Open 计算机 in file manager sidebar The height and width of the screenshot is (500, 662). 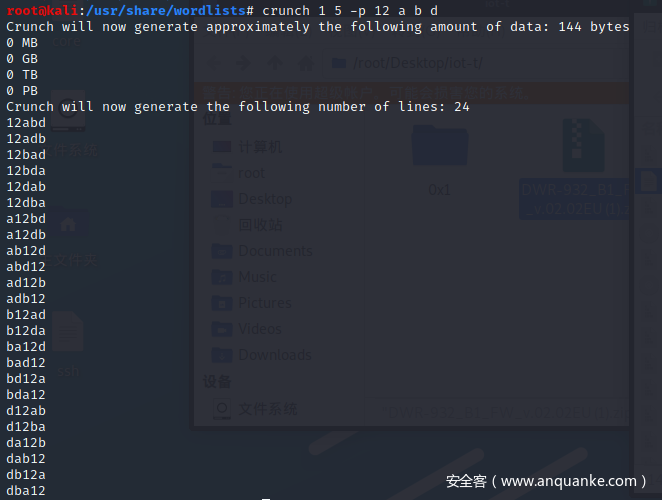[x=247, y=147]
